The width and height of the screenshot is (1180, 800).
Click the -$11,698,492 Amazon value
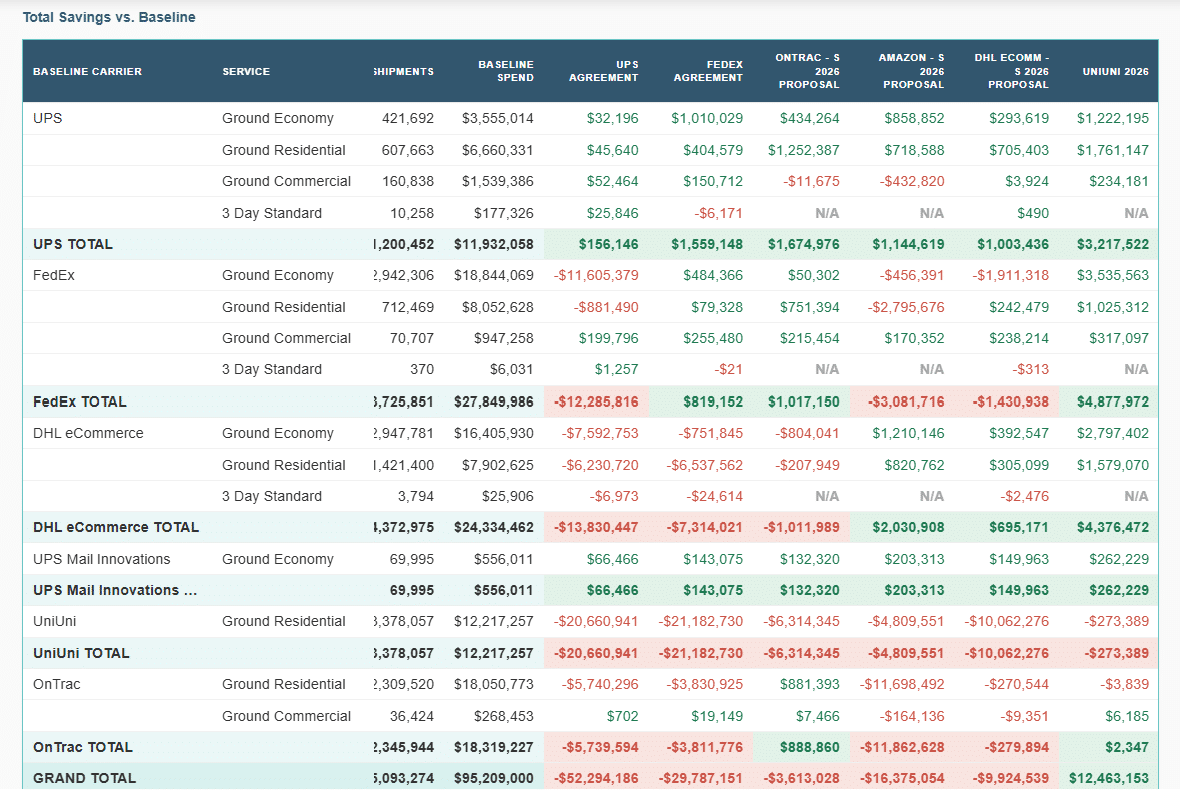(x=902, y=685)
